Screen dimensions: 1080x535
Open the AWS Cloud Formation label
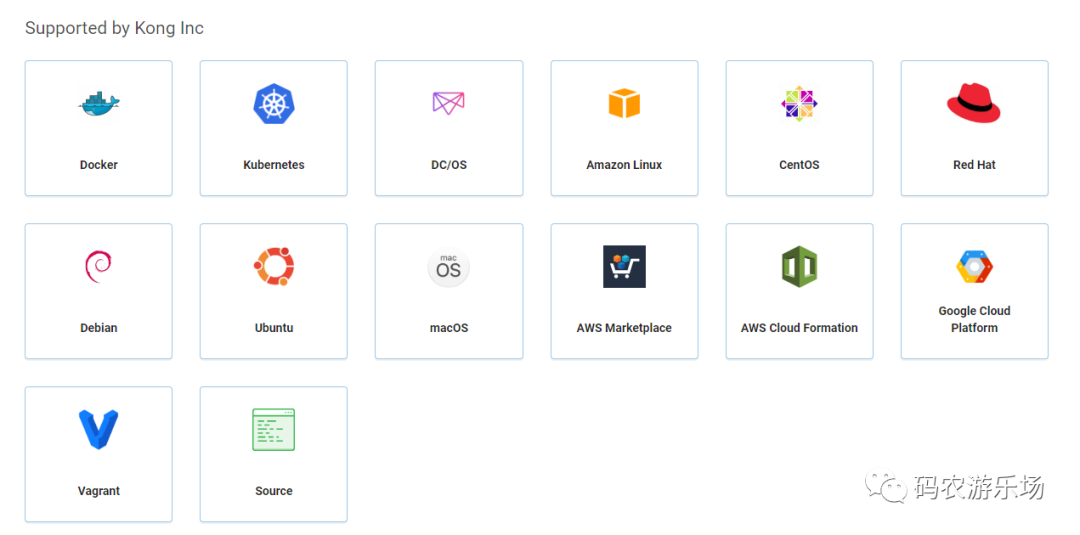[799, 328]
